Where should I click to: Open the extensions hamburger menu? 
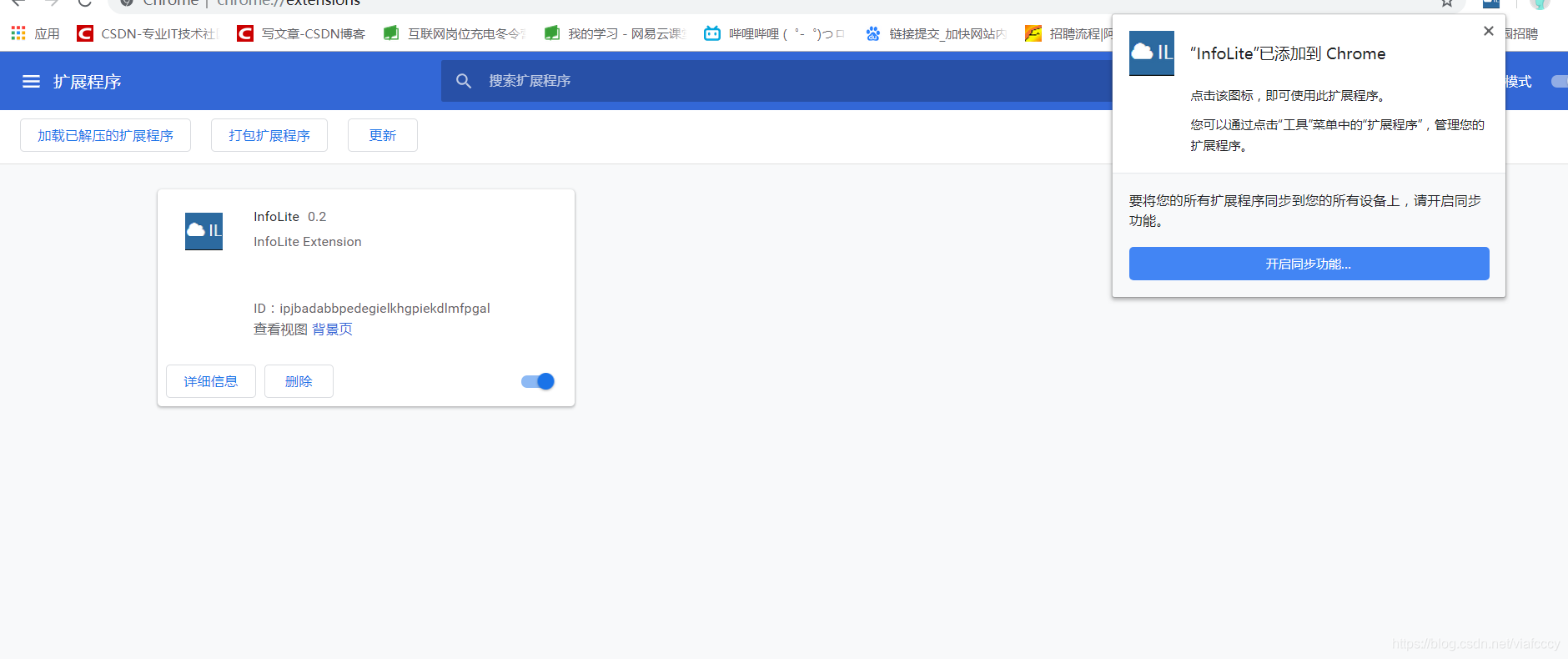(31, 81)
